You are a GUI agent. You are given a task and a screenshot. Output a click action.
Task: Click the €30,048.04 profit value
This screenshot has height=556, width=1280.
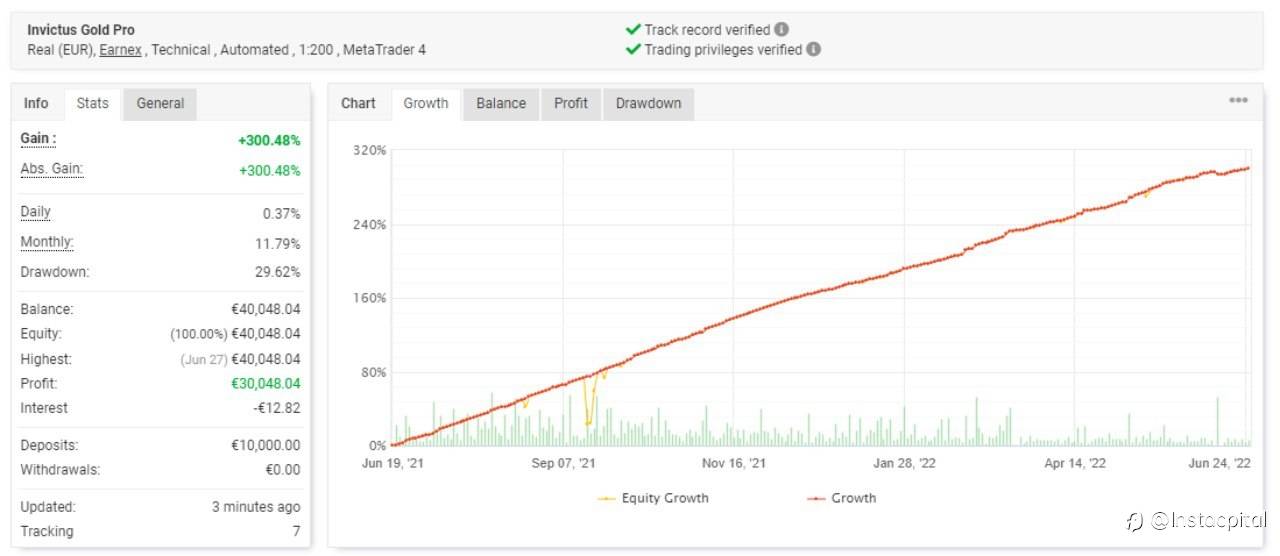click(x=266, y=383)
